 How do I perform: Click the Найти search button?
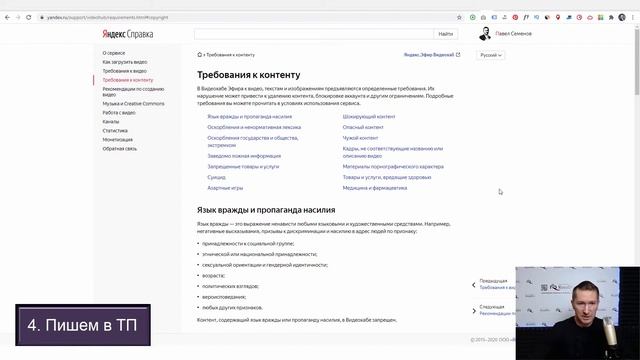tap(446, 34)
